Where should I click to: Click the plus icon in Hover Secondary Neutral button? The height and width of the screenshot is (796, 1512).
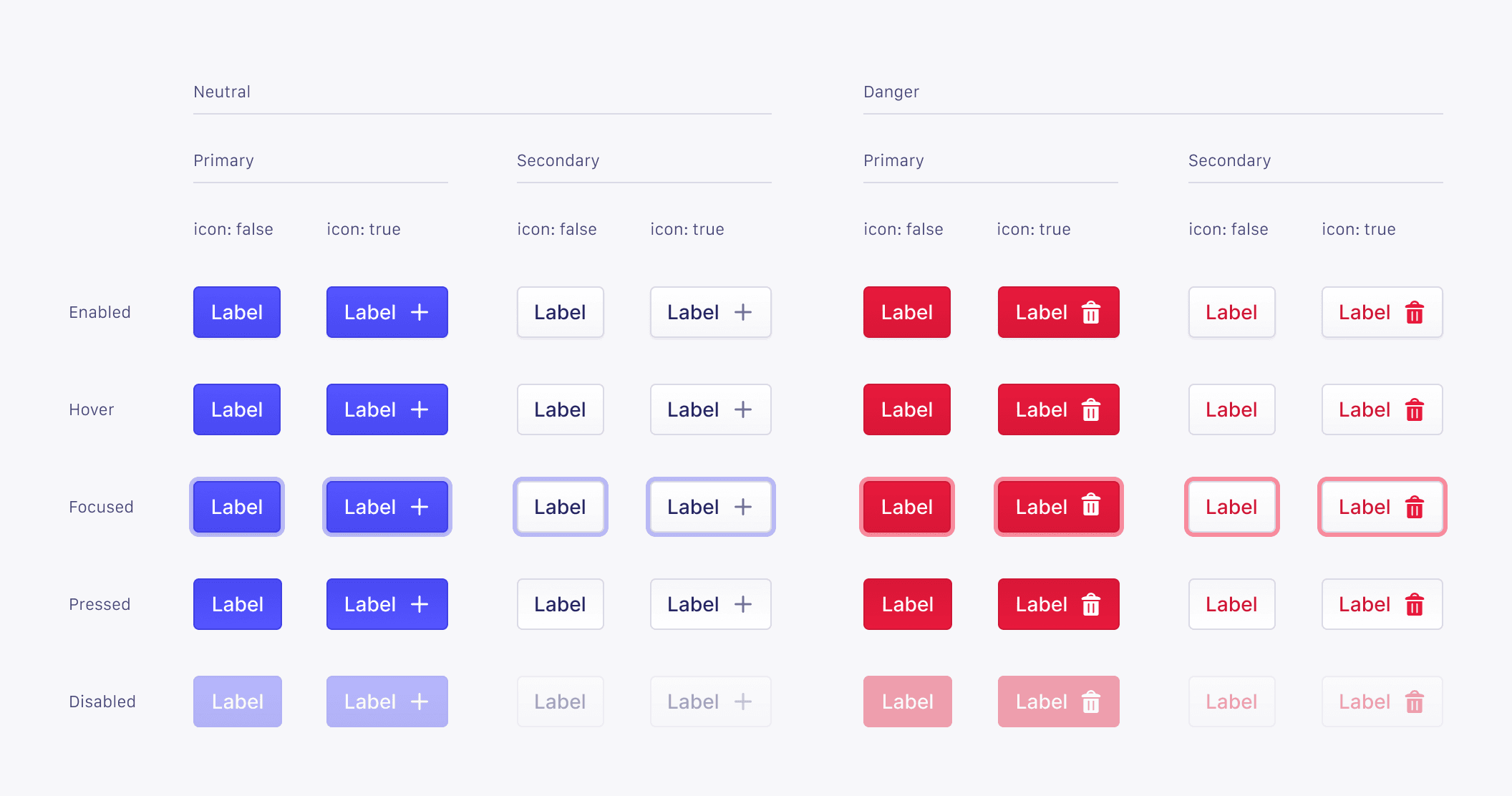[x=743, y=409]
